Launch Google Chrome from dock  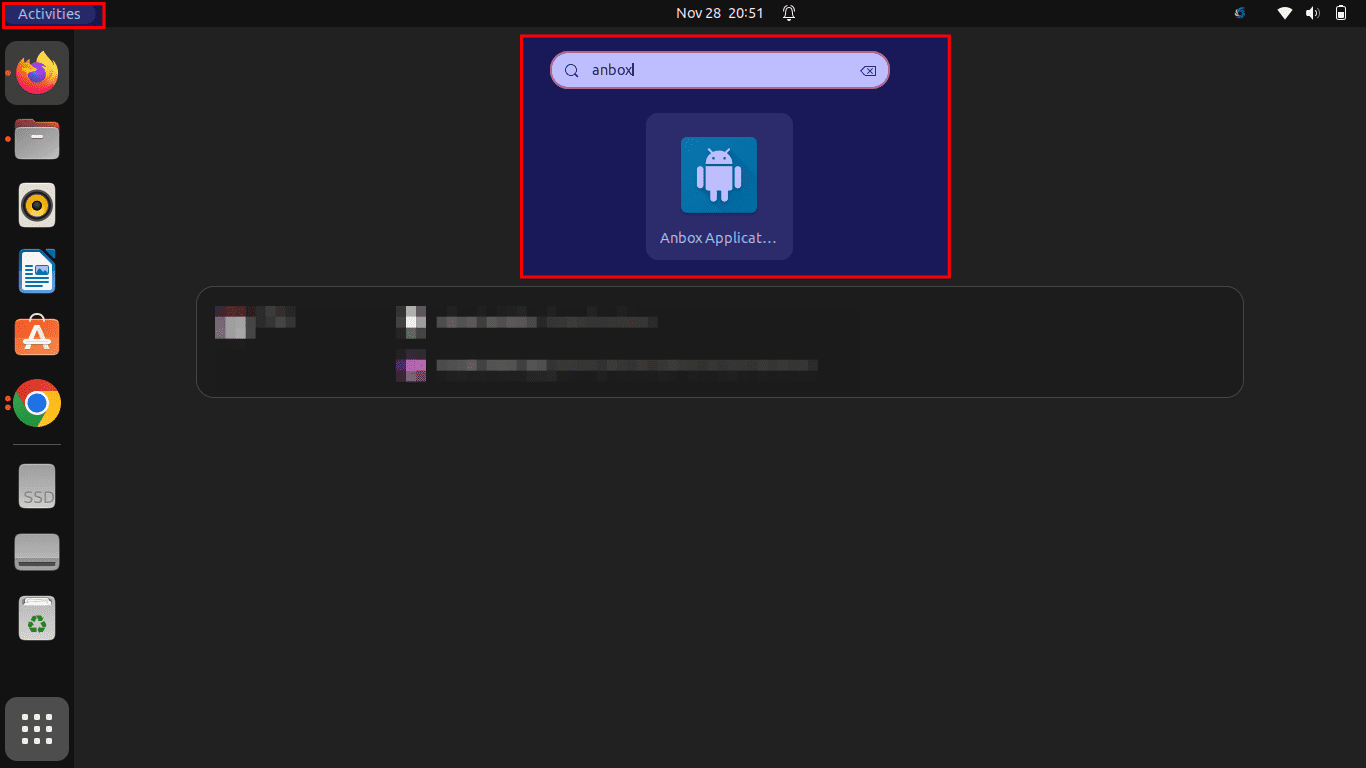(x=37, y=403)
